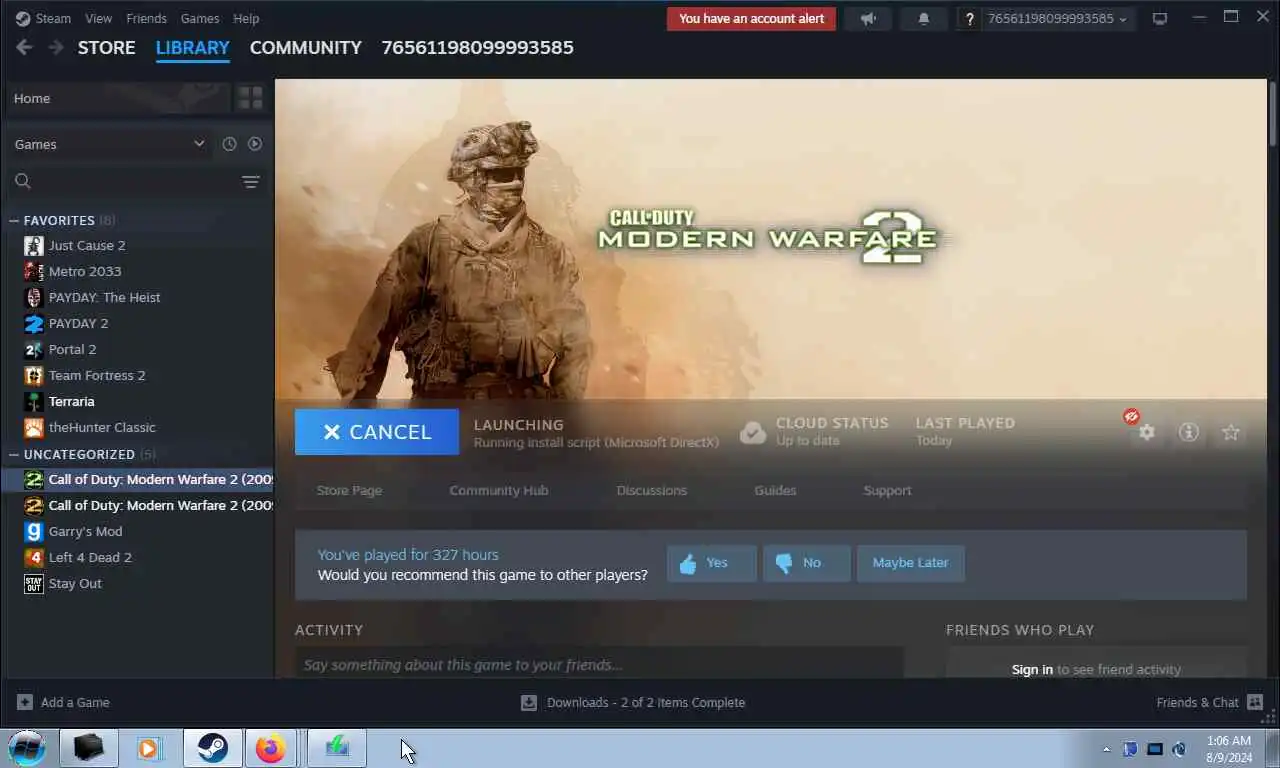Toggle favorite star icon for game
Viewport: 1280px width, 768px height.
coord(1231,432)
